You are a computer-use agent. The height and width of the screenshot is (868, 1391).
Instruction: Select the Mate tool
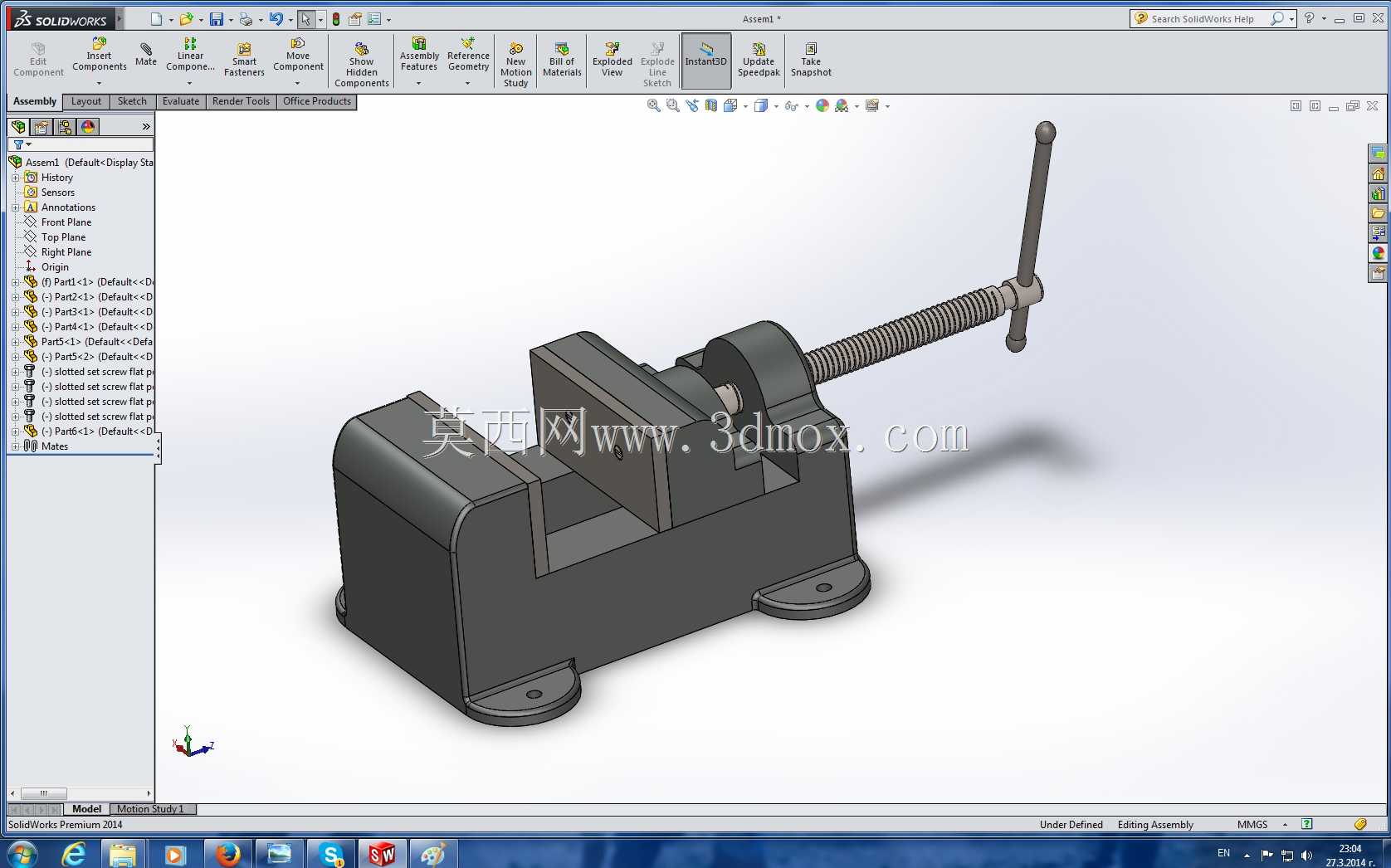coord(146,55)
